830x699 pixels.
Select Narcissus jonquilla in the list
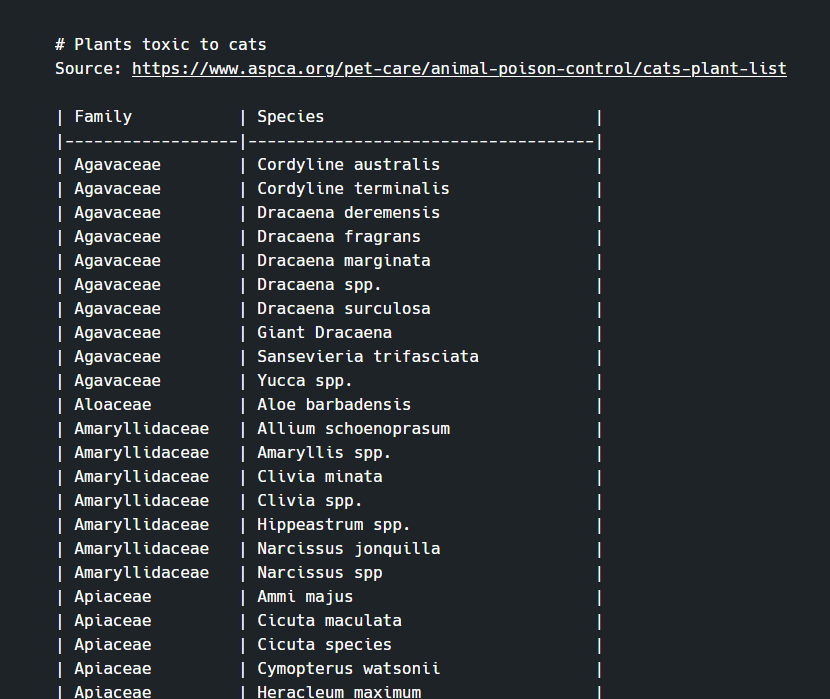click(x=348, y=548)
